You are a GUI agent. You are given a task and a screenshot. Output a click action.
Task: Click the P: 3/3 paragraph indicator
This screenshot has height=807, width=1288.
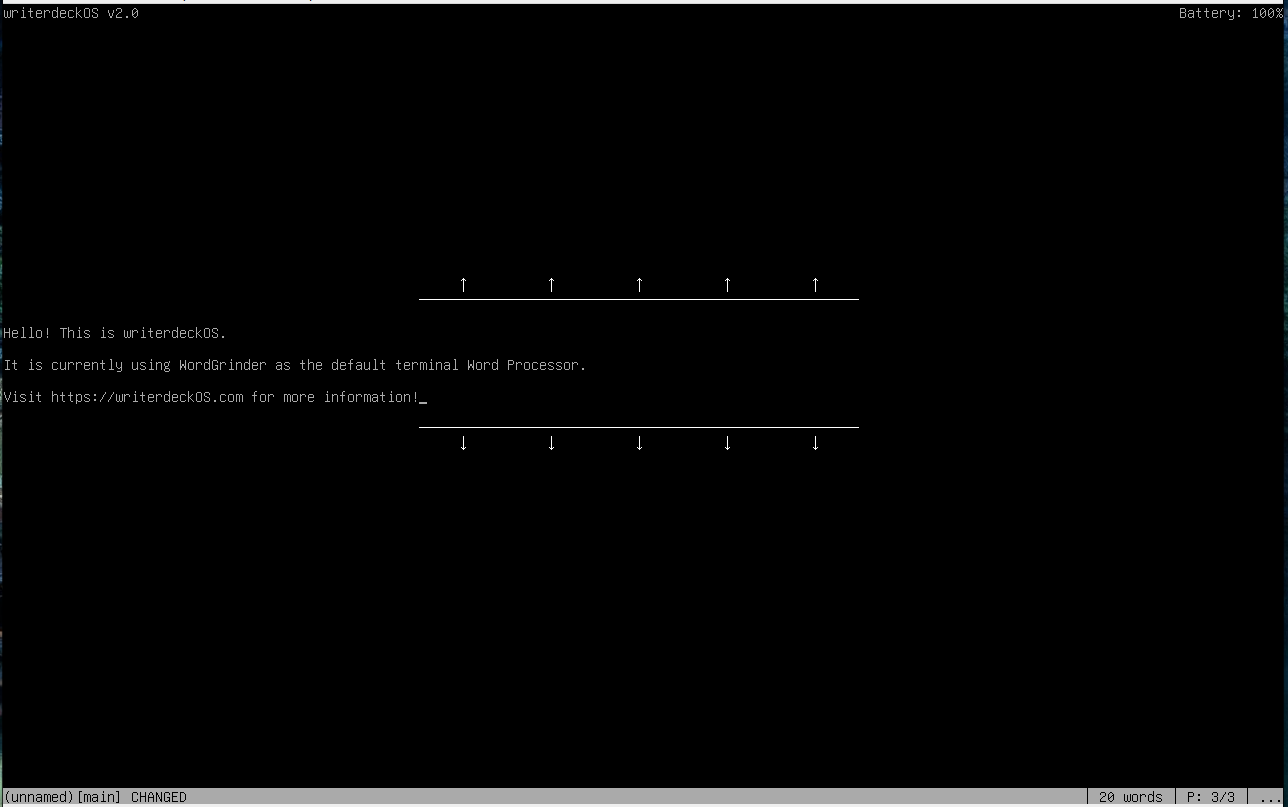(1211, 797)
